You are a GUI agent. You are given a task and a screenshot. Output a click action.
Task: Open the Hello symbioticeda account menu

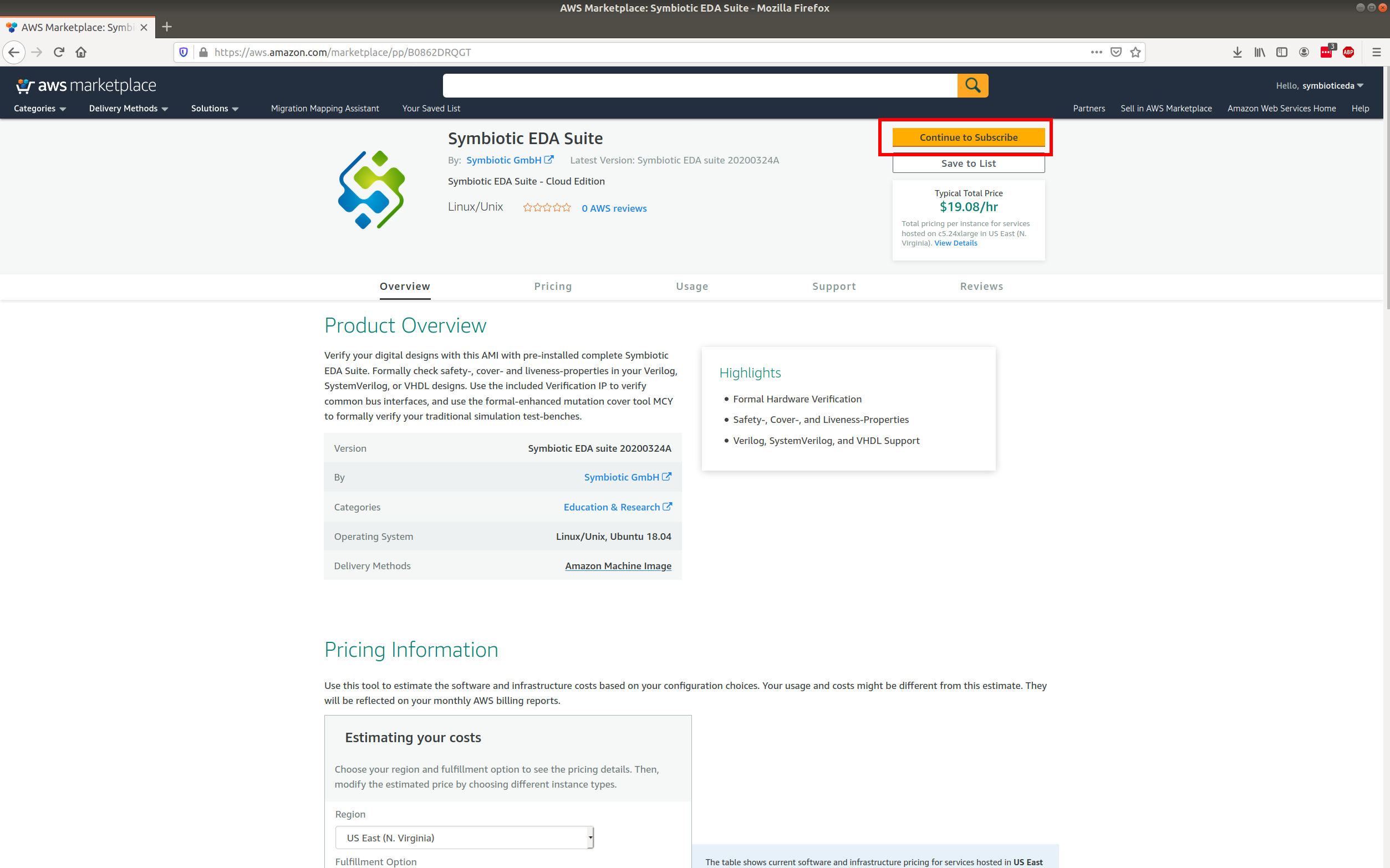pyautogui.click(x=1320, y=85)
